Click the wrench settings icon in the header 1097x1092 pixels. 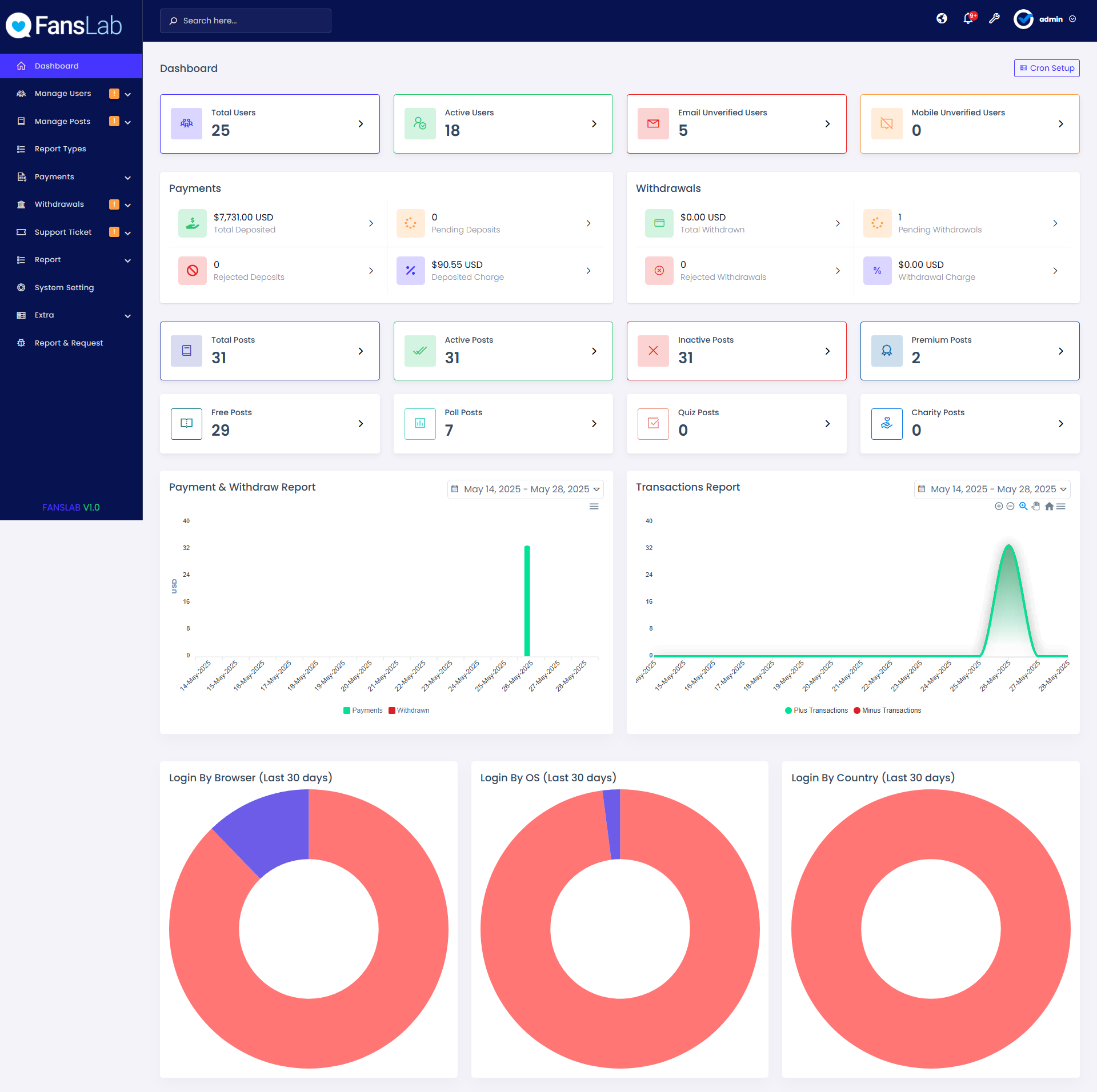[x=994, y=19]
